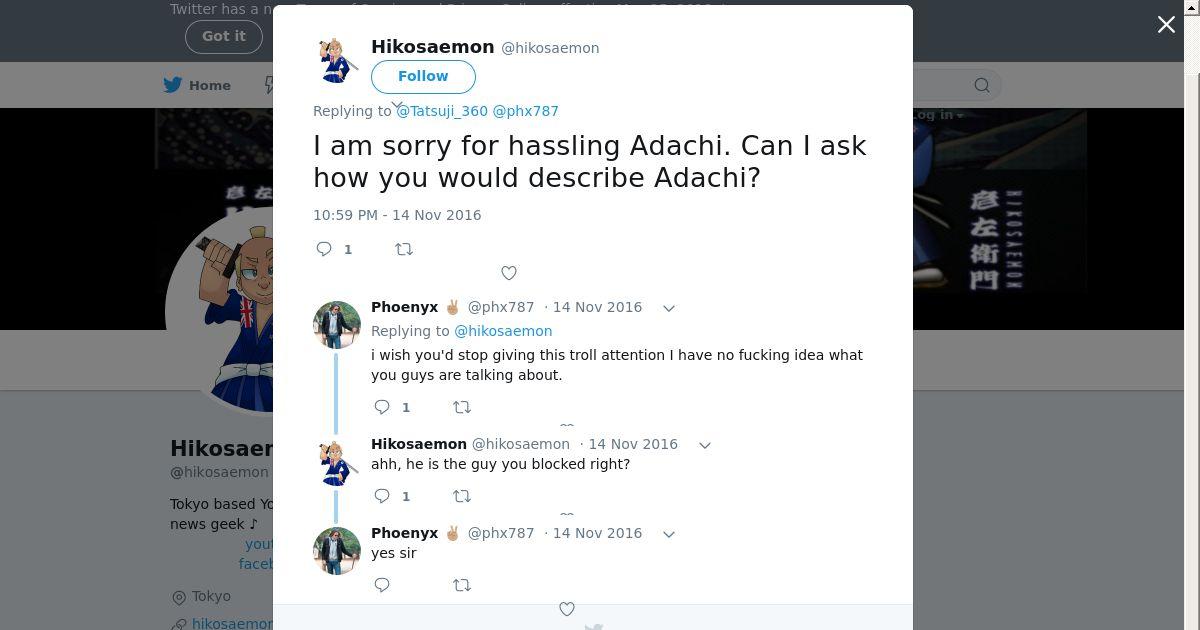Click Phoenyx's avatar on first reply

coord(337,324)
